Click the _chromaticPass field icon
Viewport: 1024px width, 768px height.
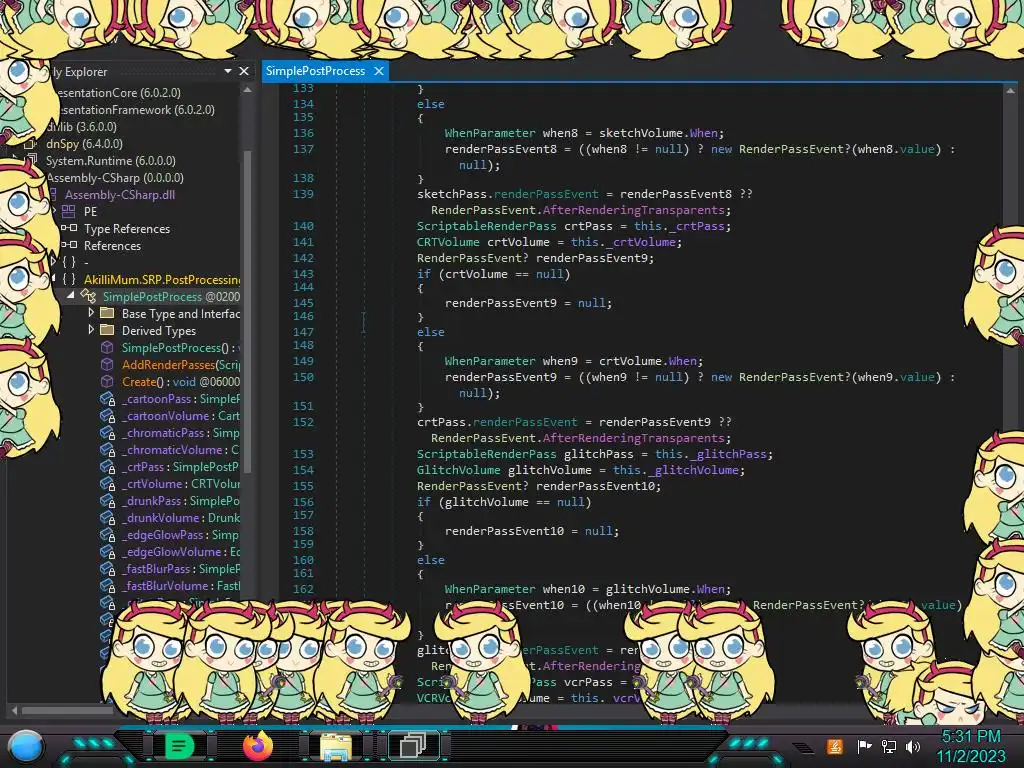pyautogui.click(x=108, y=433)
